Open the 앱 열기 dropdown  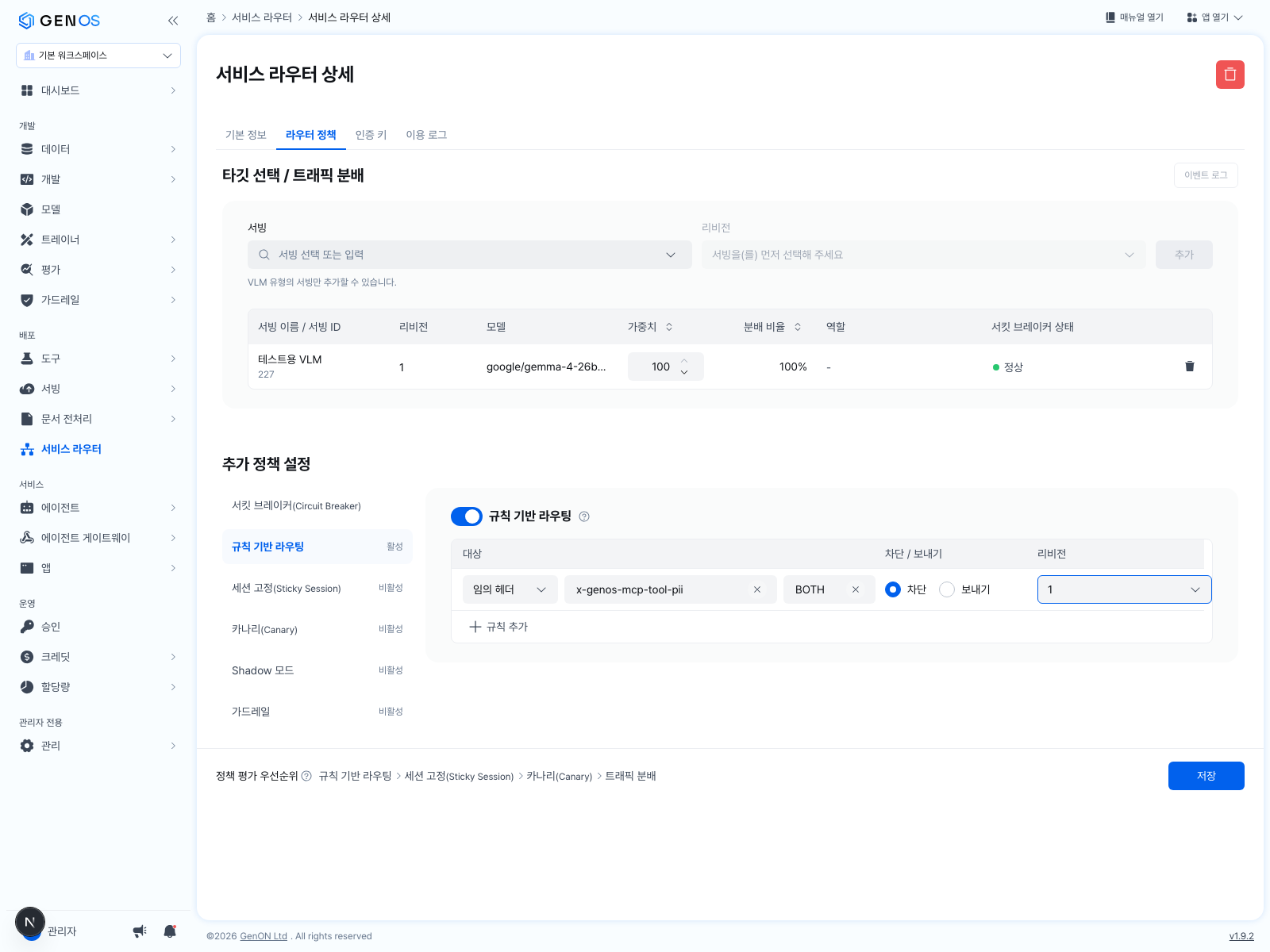[1214, 17]
